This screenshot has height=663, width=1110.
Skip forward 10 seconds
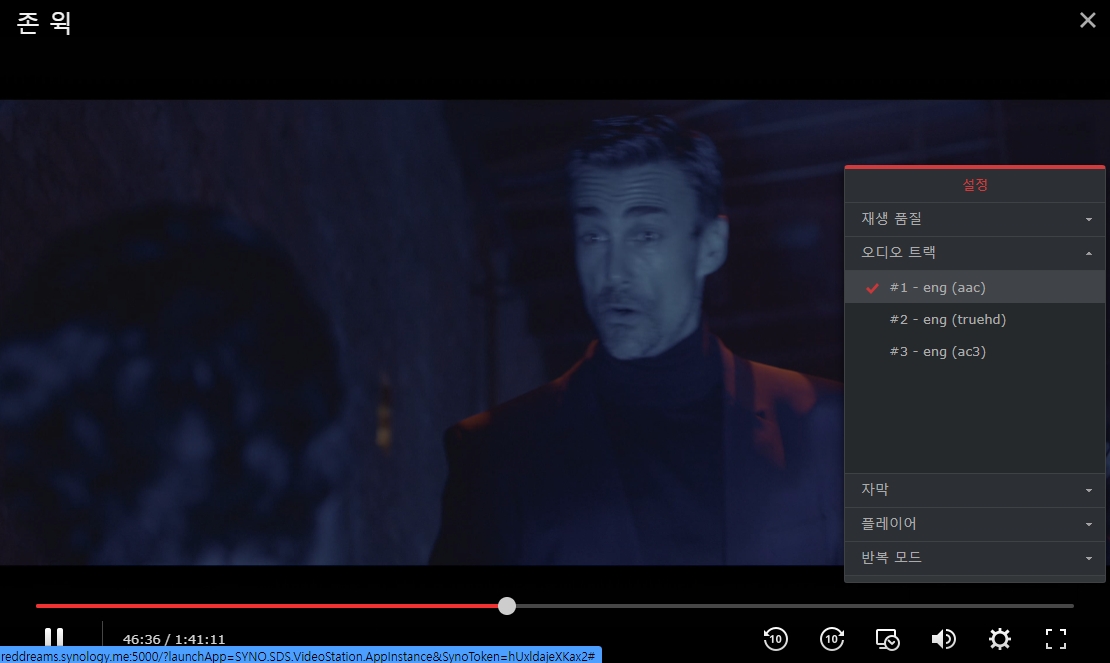pos(832,639)
